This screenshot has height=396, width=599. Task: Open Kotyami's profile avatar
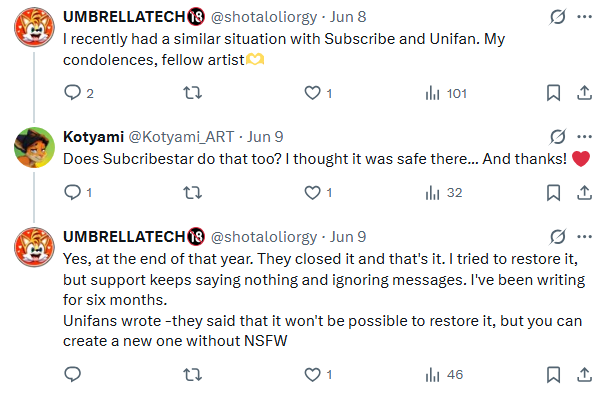34,147
